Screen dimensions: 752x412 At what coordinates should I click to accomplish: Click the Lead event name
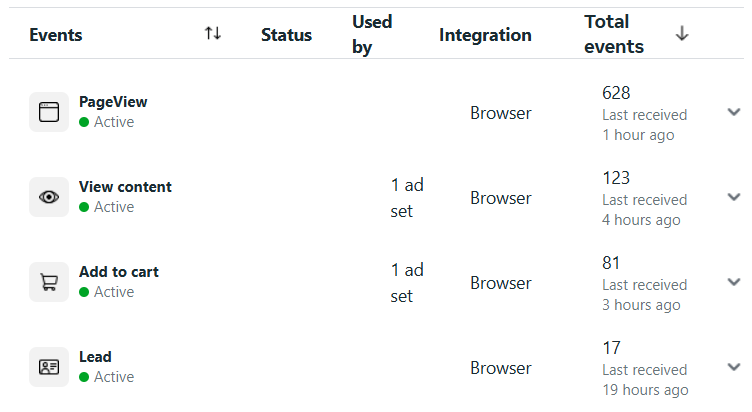pos(95,356)
